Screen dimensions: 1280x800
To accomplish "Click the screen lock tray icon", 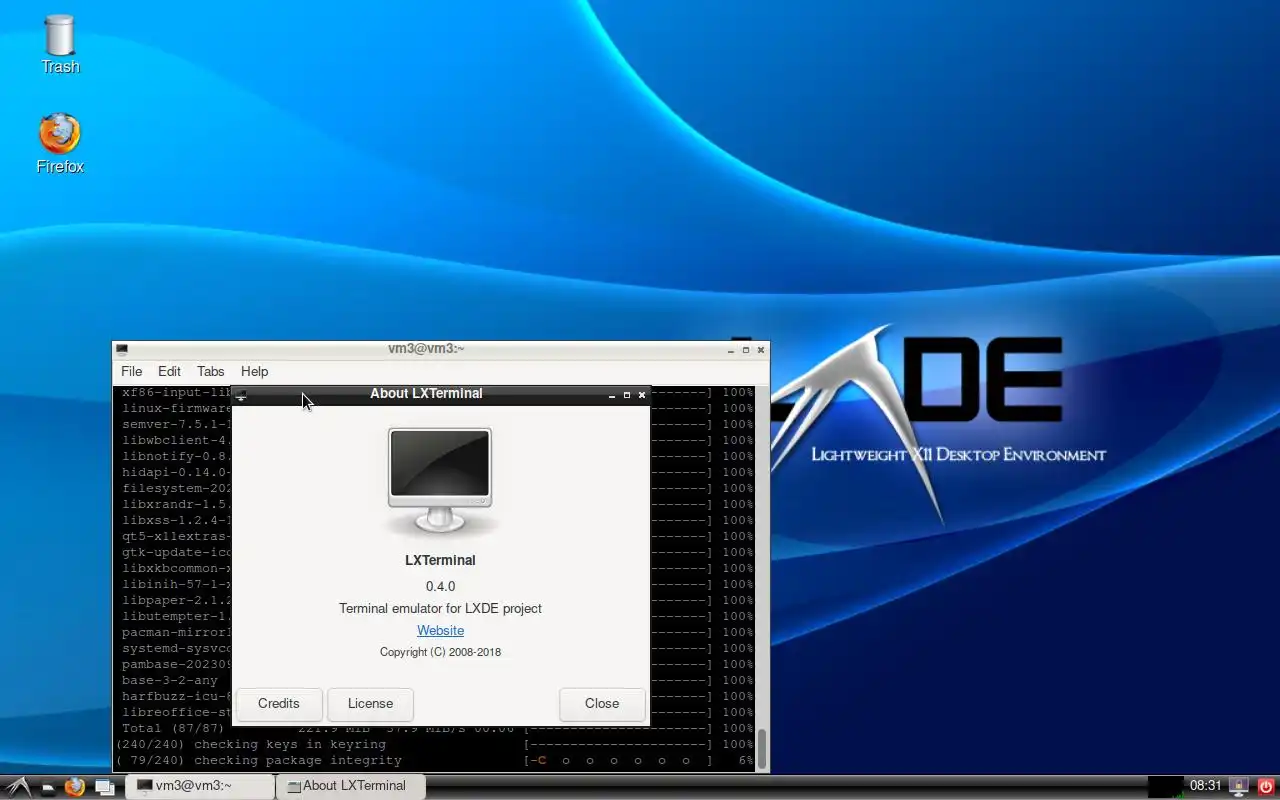I will tap(1239, 786).
